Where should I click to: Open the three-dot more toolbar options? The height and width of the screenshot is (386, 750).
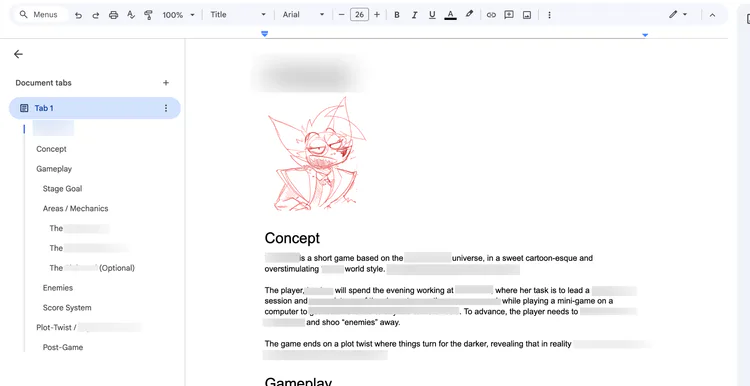[549, 15]
